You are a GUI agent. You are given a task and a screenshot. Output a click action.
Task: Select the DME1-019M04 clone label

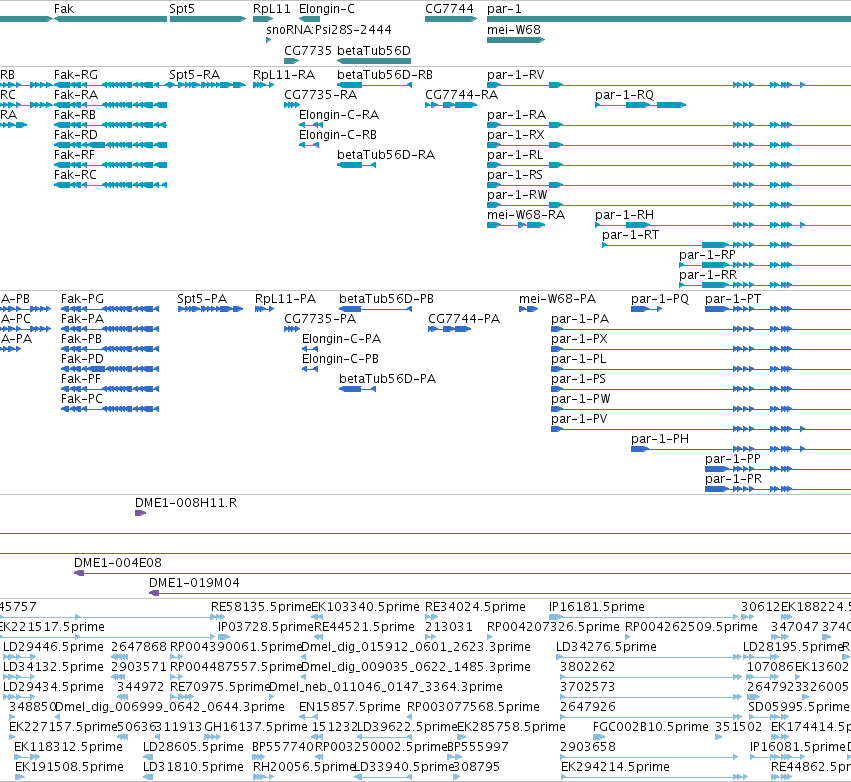[x=194, y=583]
